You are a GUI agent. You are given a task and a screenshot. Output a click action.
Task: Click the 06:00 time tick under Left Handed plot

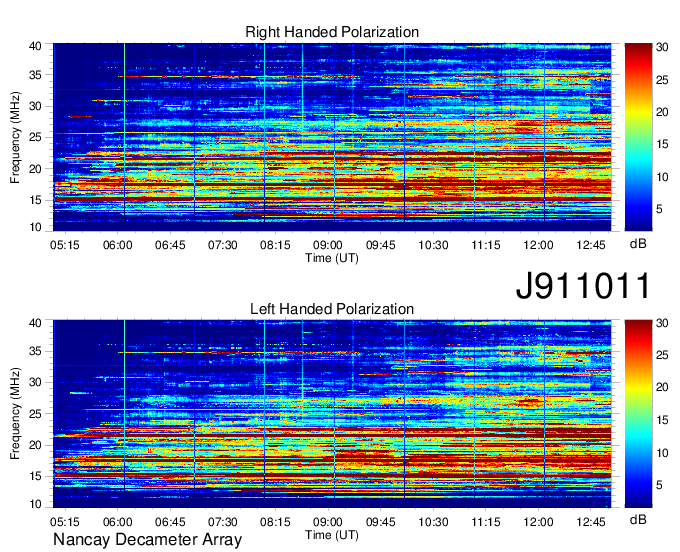(118, 522)
